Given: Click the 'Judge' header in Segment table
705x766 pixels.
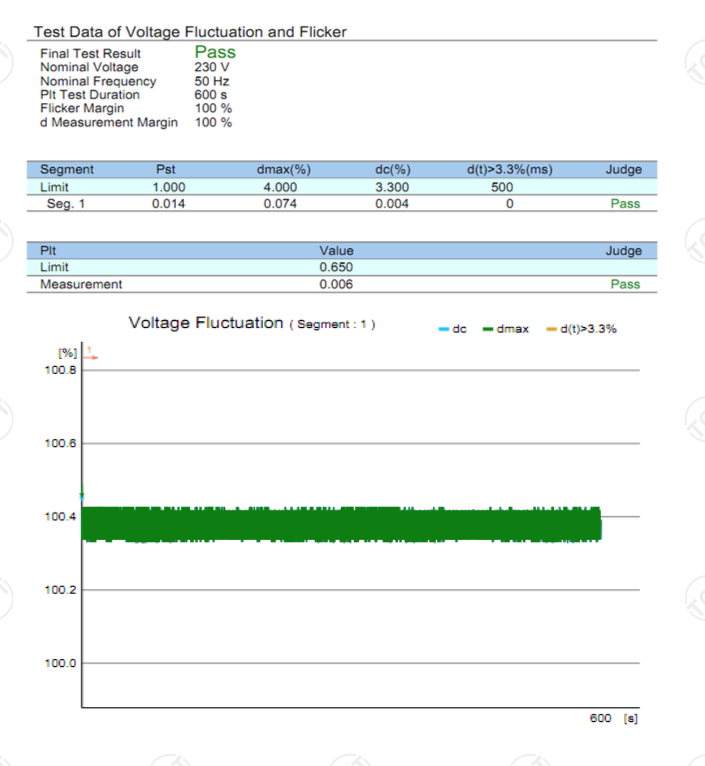Looking at the screenshot, I should pyautogui.click(x=624, y=170).
